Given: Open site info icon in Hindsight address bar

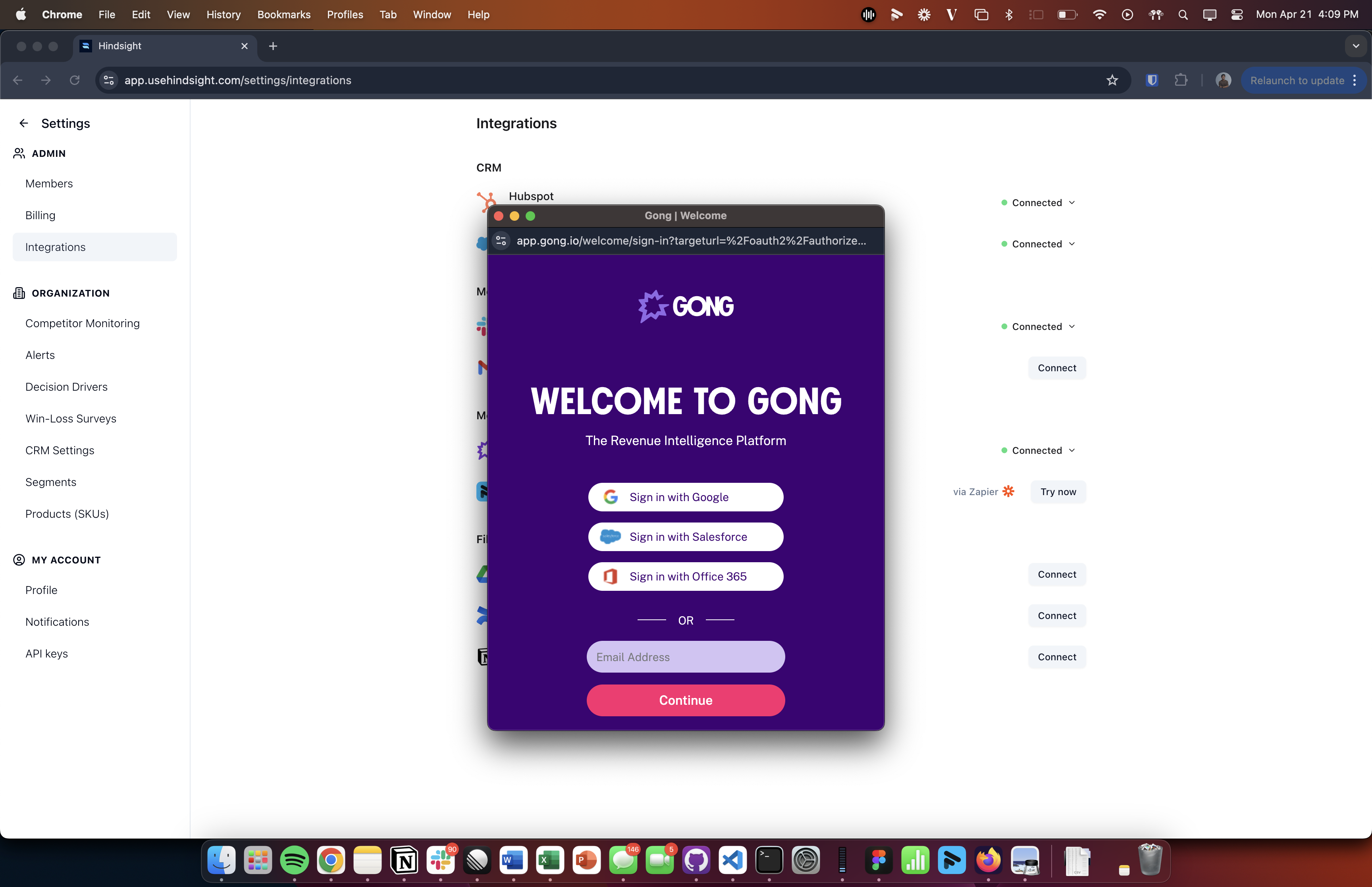Looking at the screenshot, I should pyautogui.click(x=109, y=80).
